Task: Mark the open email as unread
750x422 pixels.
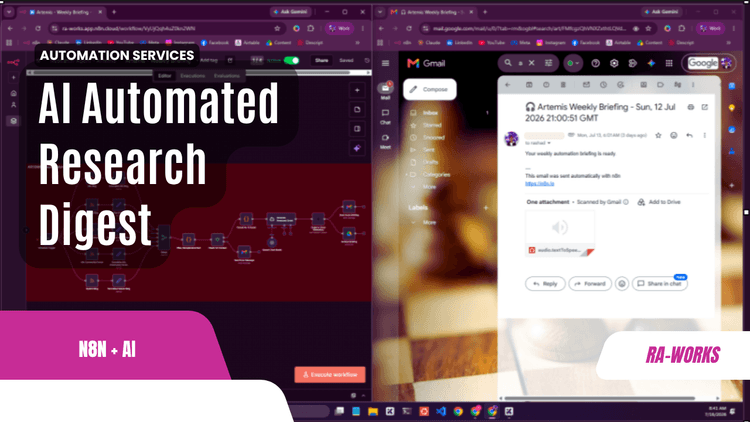Action: tap(586, 85)
